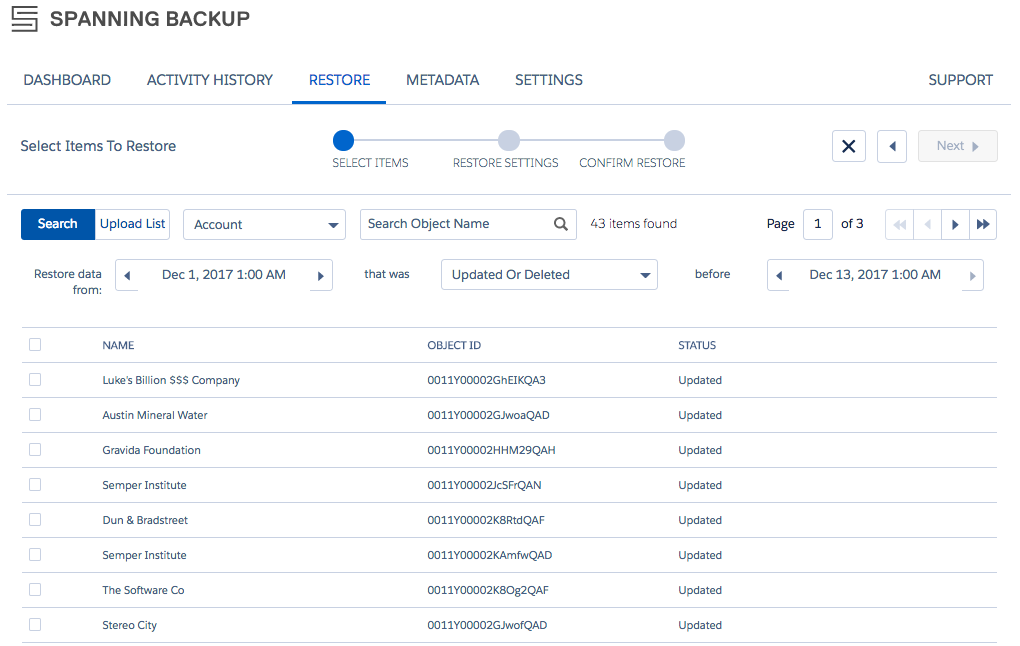The height and width of the screenshot is (646, 1020).
Task: Open the Settings tab
Action: (549, 80)
